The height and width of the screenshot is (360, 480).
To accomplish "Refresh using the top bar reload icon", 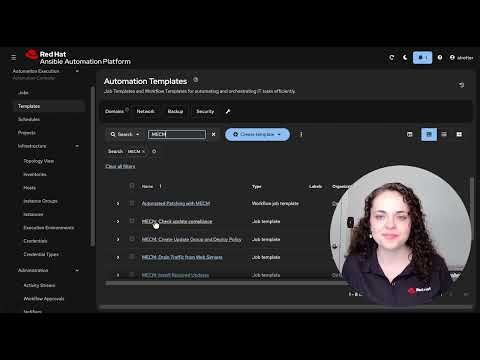I will pyautogui.click(x=392, y=58).
